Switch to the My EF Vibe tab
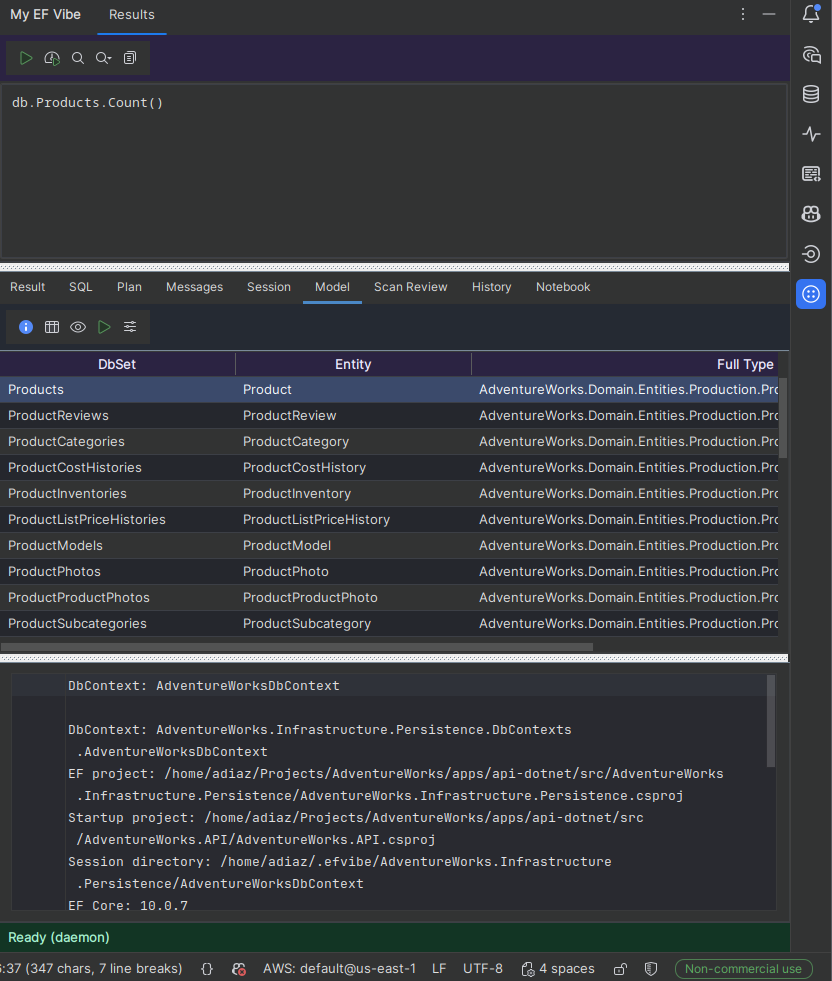Screen dimensions: 832x981 [x=45, y=14]
